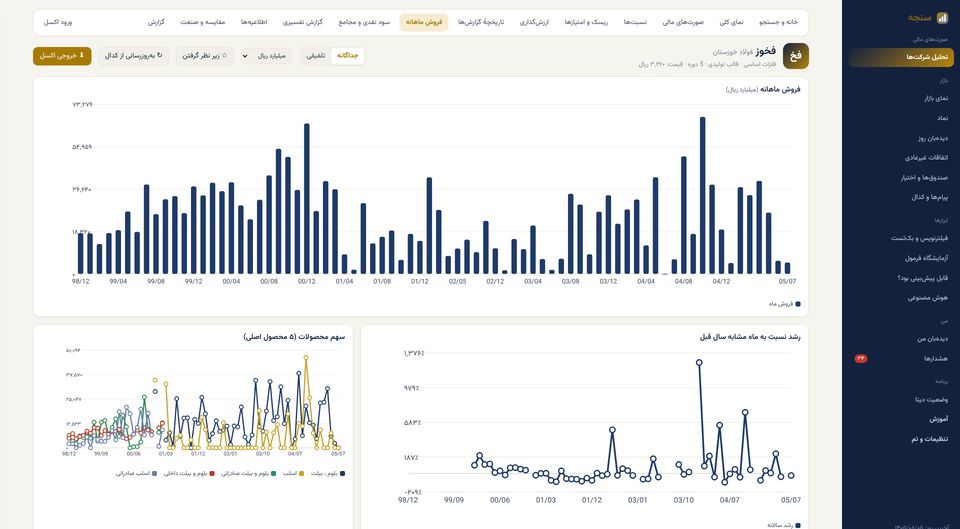Click the فخ company badge icon

(795, 56)
